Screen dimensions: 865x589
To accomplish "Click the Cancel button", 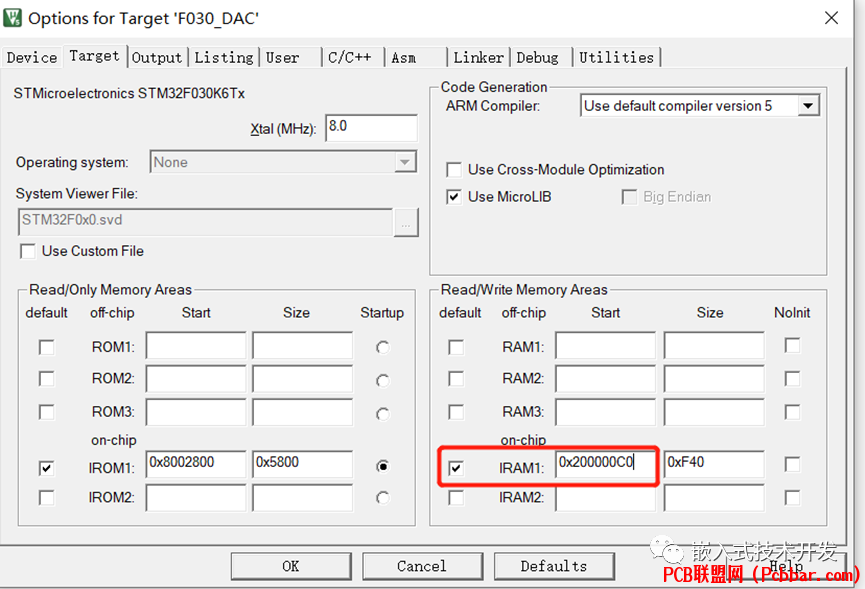I will [x=422, y=566].
